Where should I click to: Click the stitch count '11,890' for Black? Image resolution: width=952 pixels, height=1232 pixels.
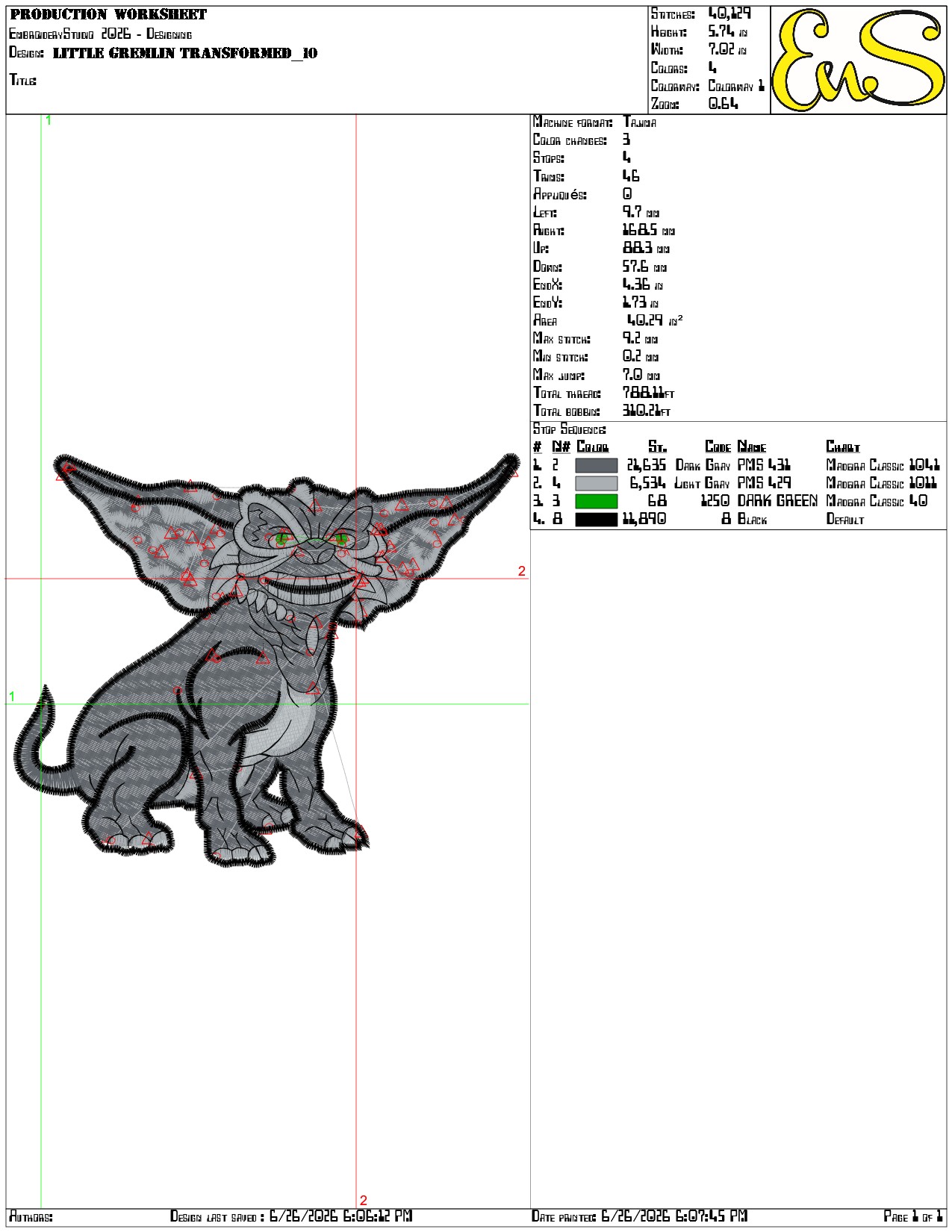click(644, 519)
